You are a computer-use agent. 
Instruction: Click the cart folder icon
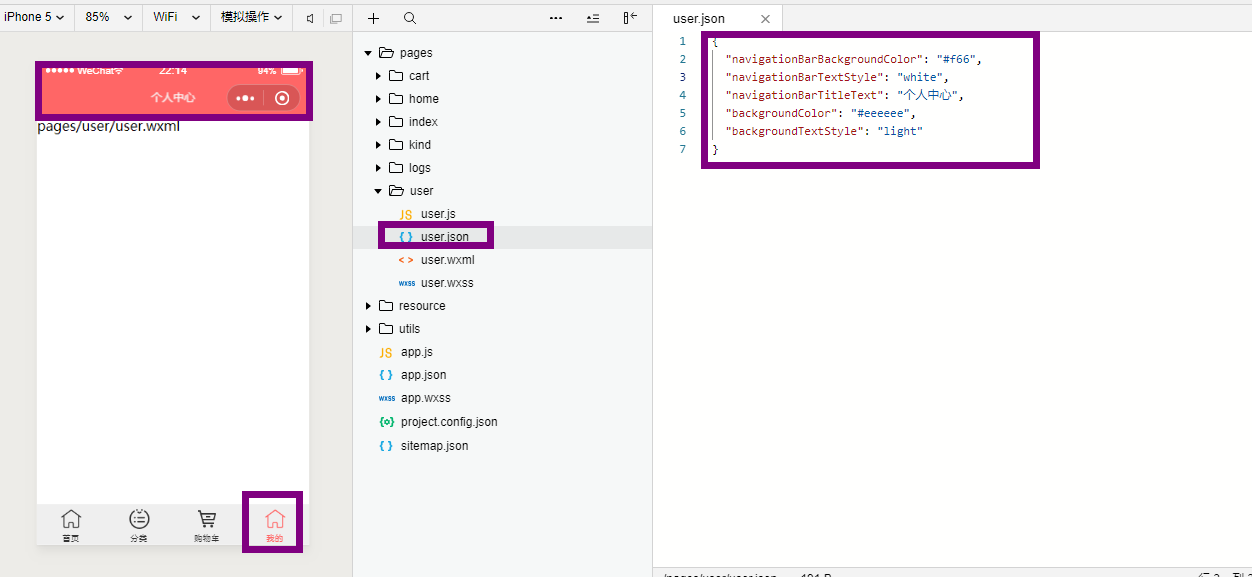point(396,76)
